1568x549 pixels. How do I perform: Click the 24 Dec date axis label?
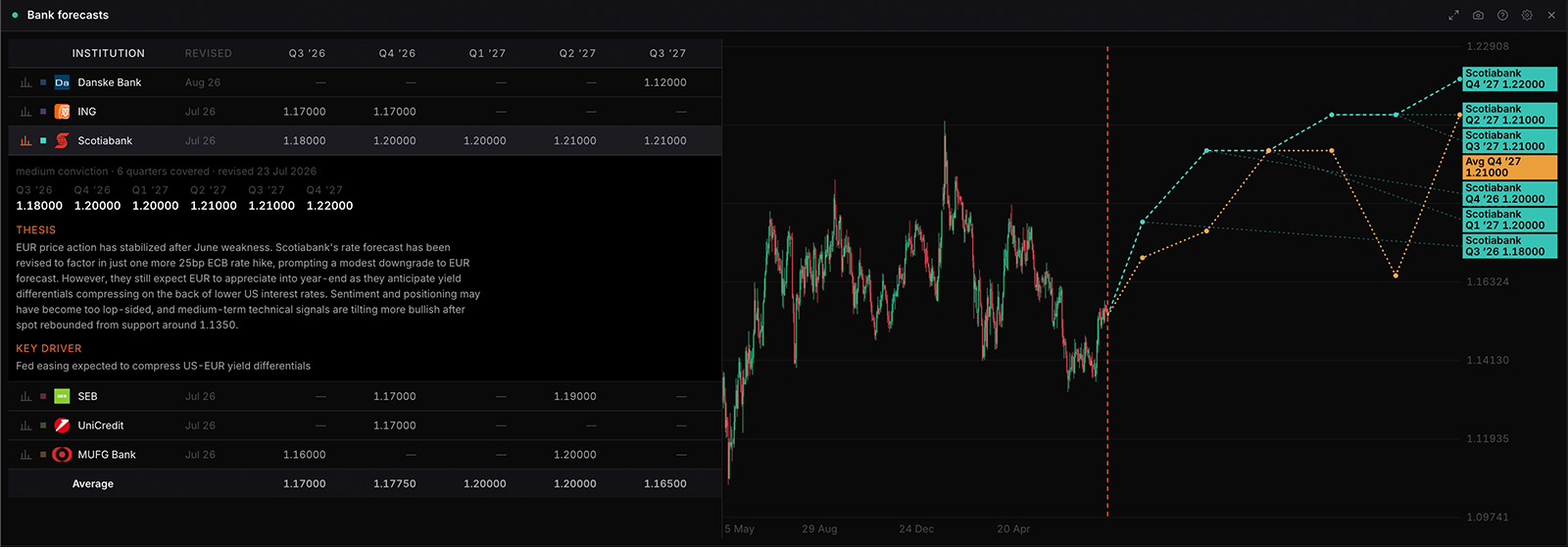pos(916,529)
